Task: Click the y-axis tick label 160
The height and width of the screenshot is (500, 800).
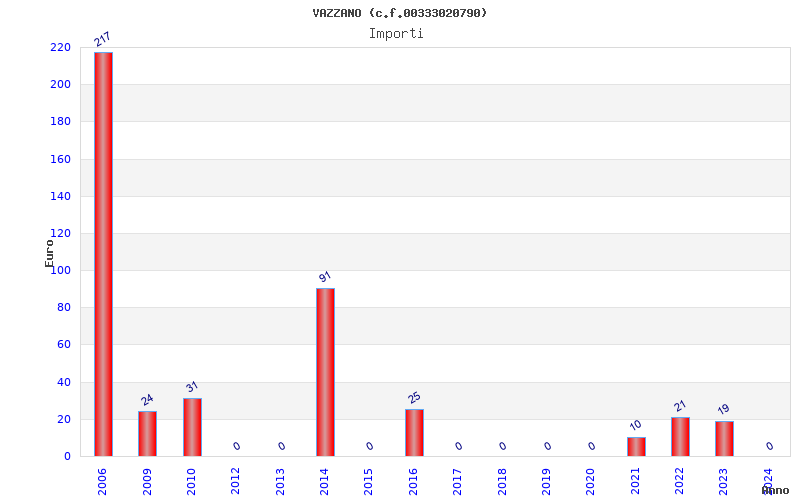Action: 60,159
